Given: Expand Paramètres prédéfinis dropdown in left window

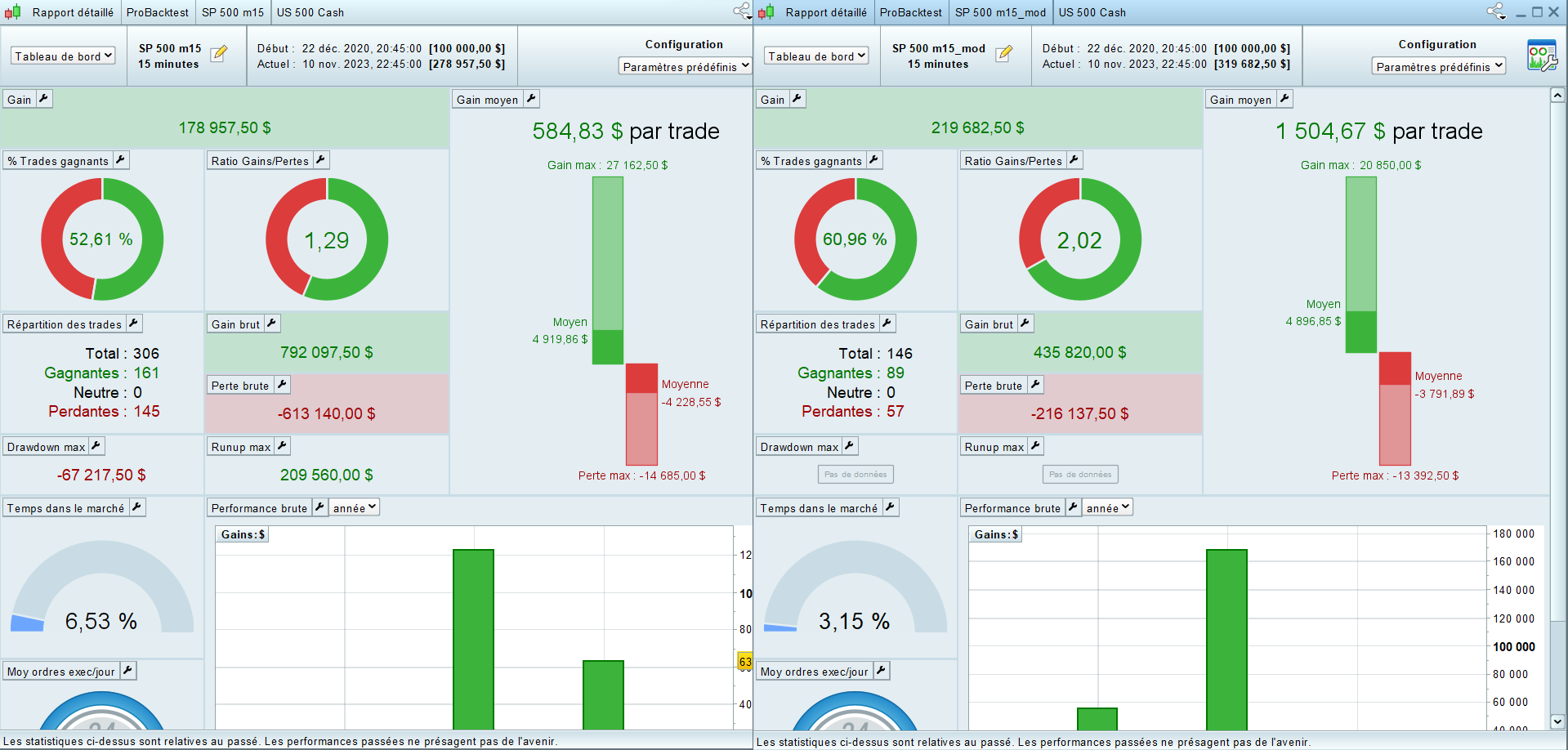Looking at the screenshot, I should pos(685,66).
